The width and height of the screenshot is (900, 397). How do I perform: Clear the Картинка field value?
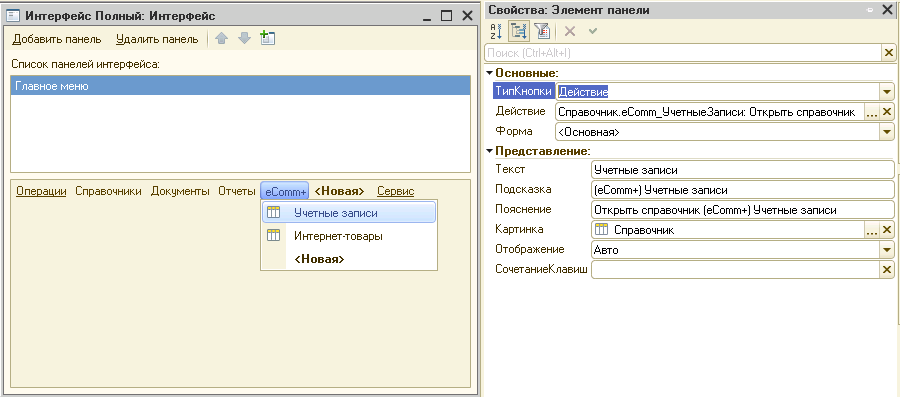(887, 230)
